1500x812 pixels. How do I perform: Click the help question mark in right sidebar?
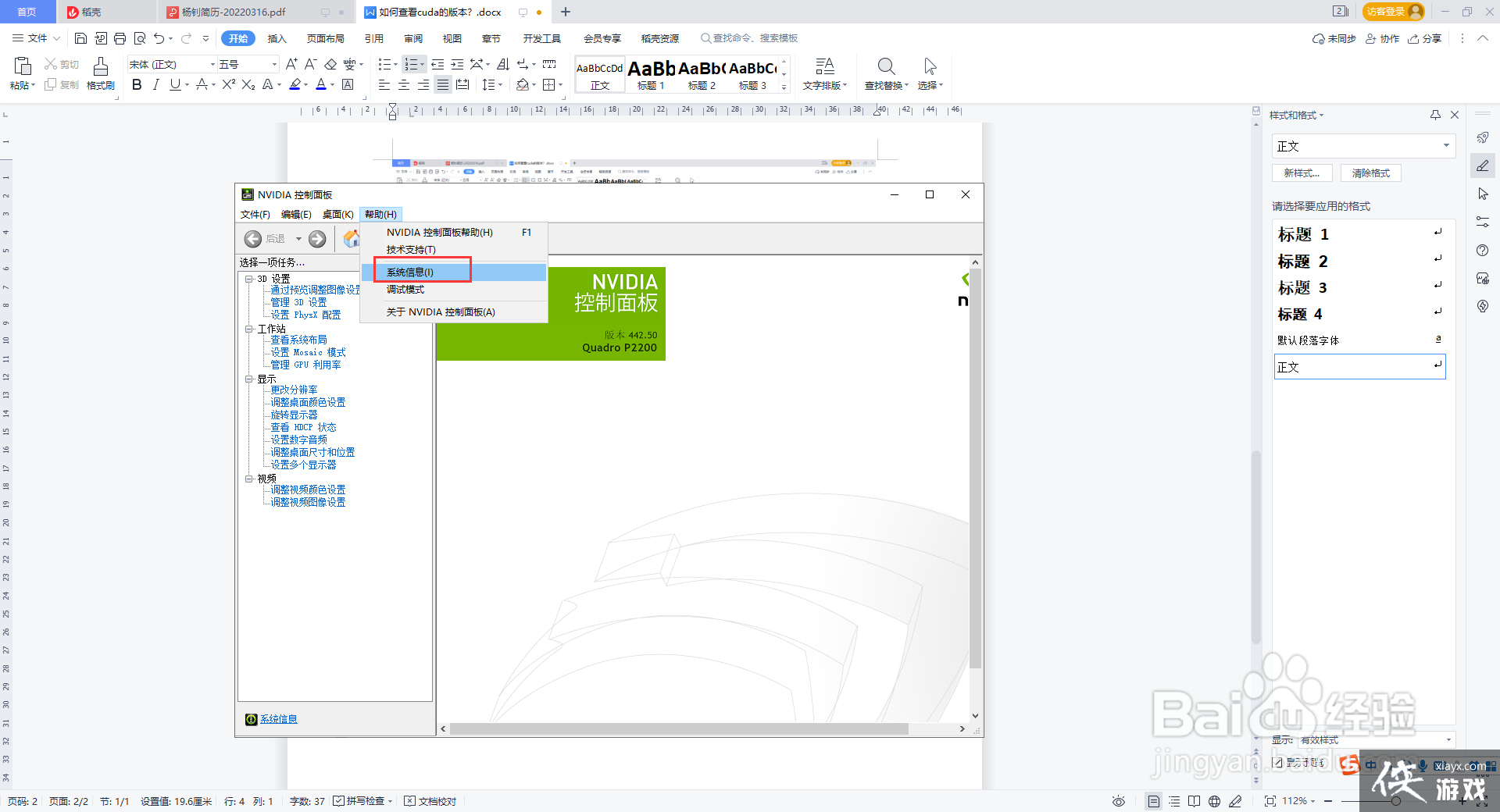1483,250
